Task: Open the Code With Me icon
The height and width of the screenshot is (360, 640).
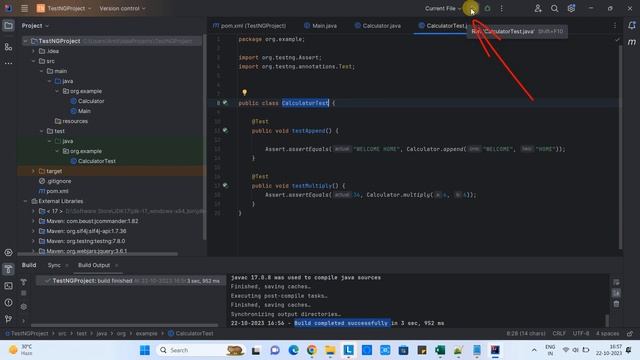Action: pyautogui.click(x=538, y=8)
